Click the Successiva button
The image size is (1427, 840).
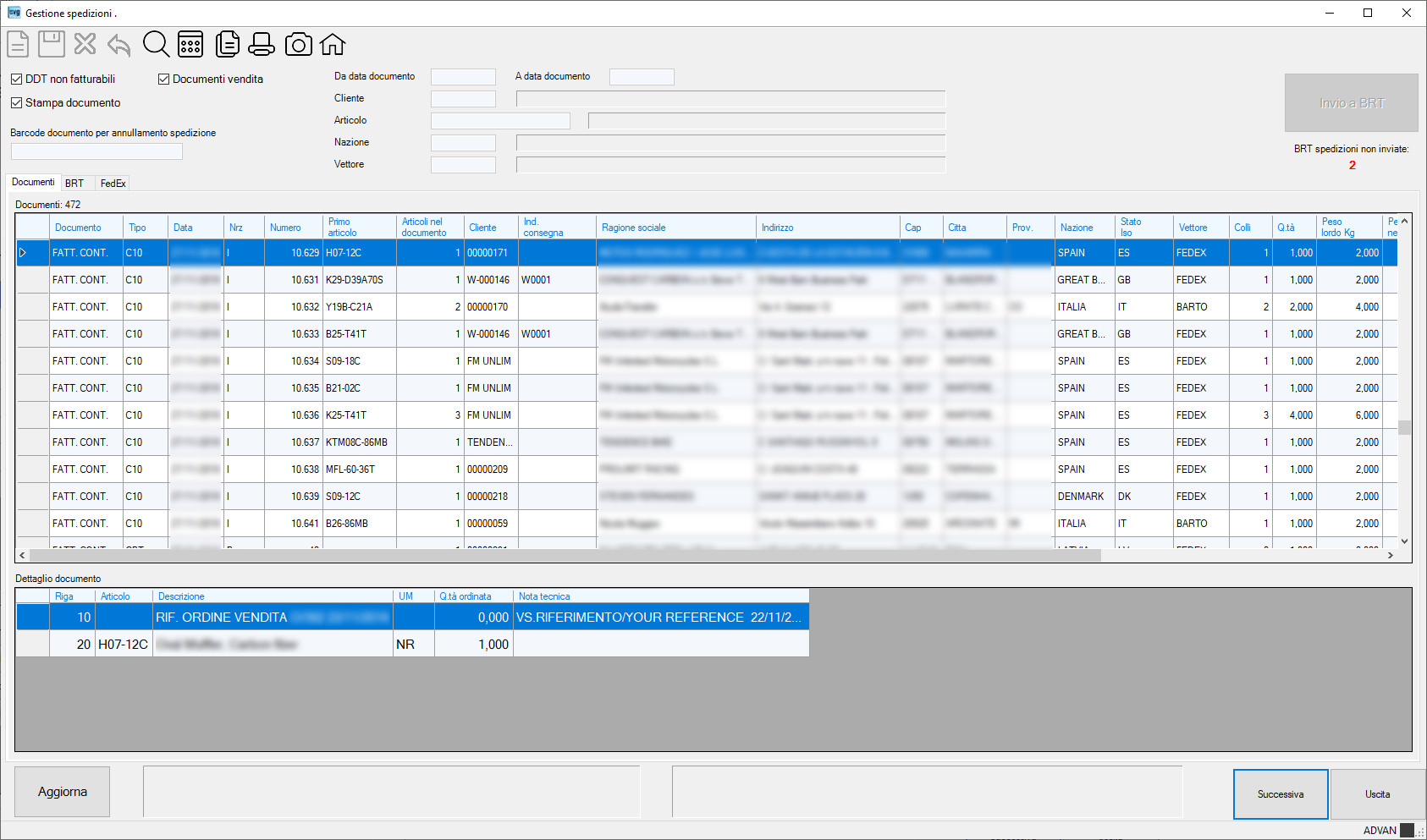1281,794
